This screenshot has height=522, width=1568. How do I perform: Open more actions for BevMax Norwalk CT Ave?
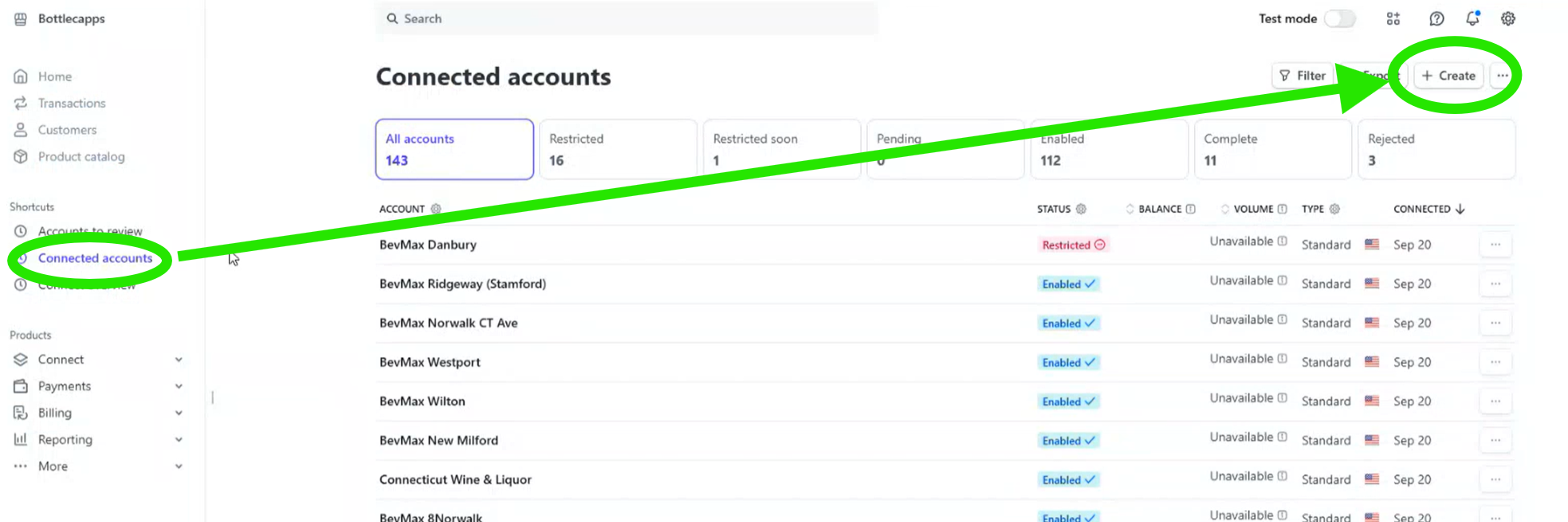1495,323
